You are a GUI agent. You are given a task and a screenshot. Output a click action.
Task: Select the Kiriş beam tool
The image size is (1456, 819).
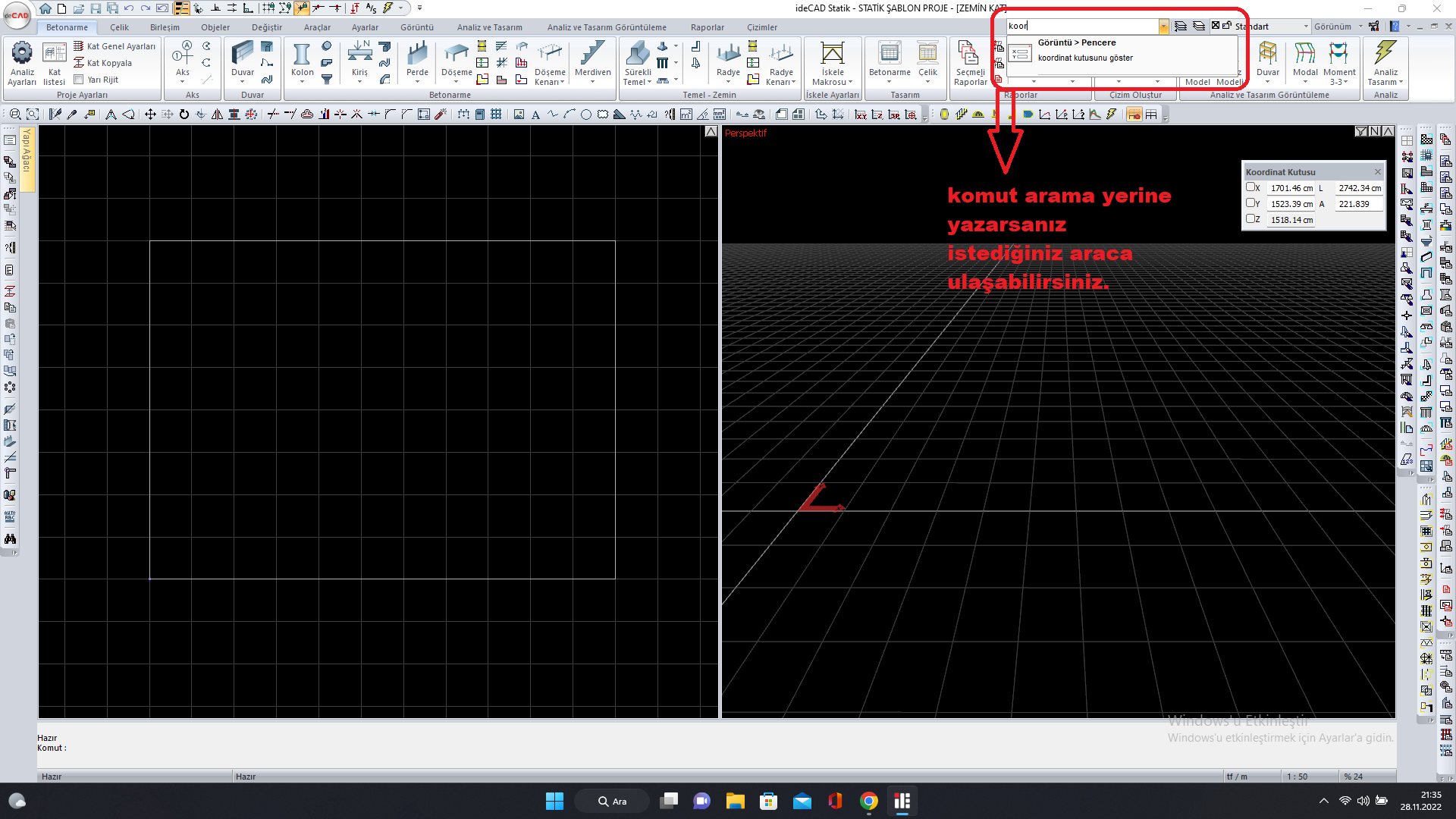(x=359, y=59)
